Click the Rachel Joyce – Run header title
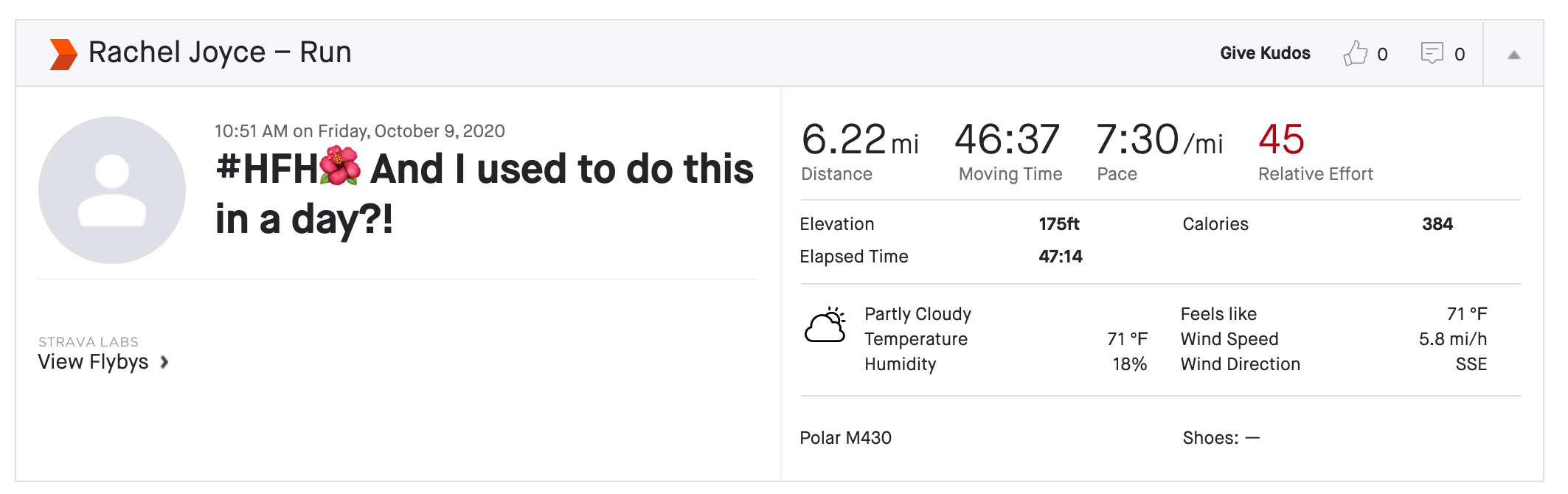 (220, 52)
